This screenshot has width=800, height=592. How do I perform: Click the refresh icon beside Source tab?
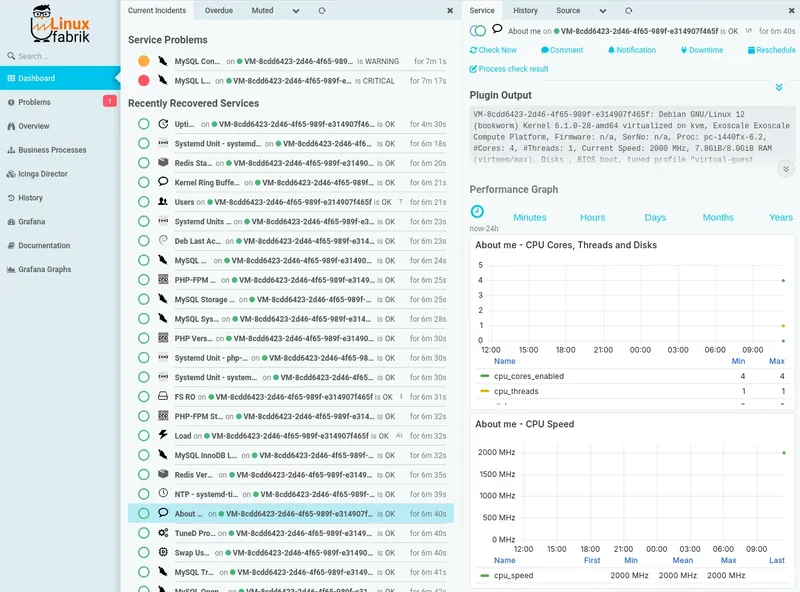tap(629, 10)
